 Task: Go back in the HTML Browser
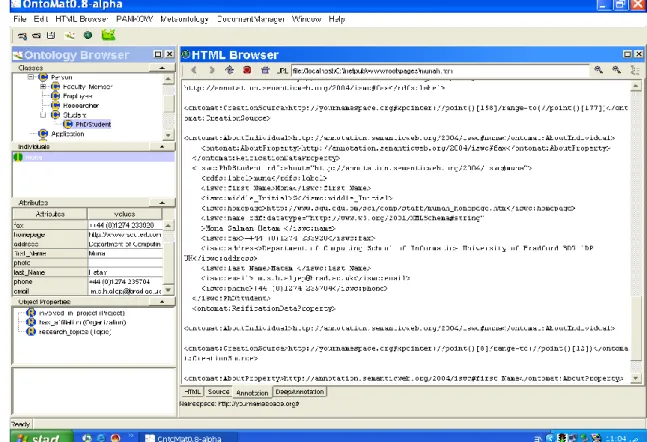pyautogui.click(x=194, y=70)
